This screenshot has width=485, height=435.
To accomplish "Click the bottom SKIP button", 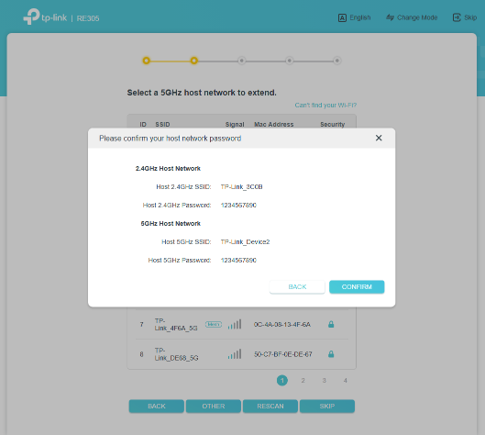I will (327, 406).
